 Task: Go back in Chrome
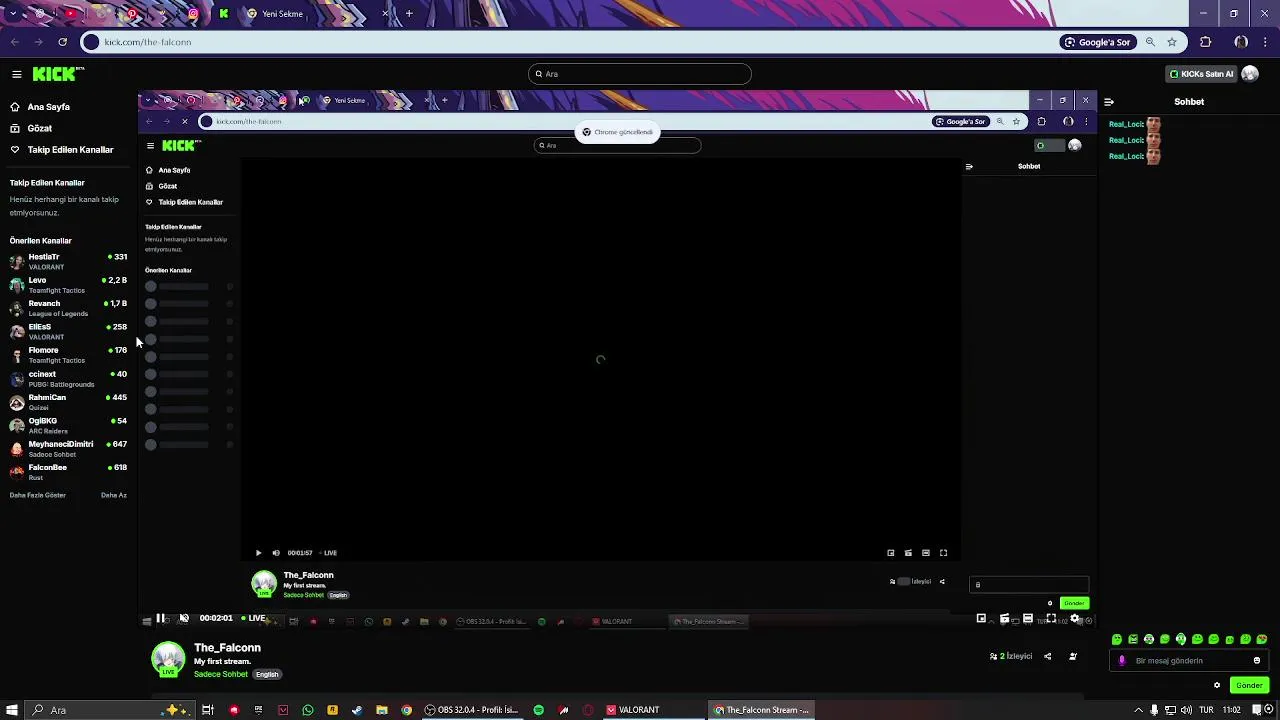[14, 42]
